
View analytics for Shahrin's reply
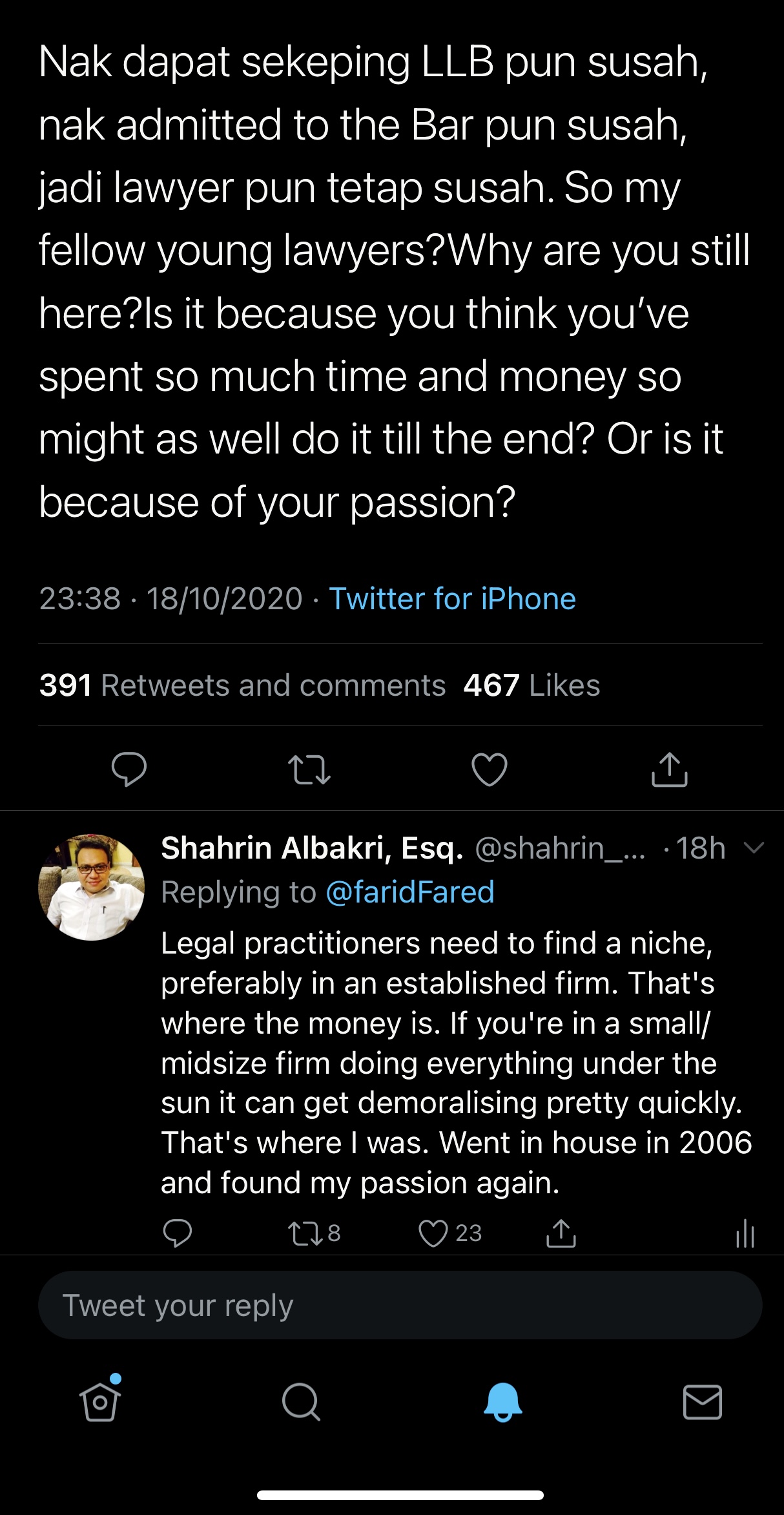tap(745, 1233)
